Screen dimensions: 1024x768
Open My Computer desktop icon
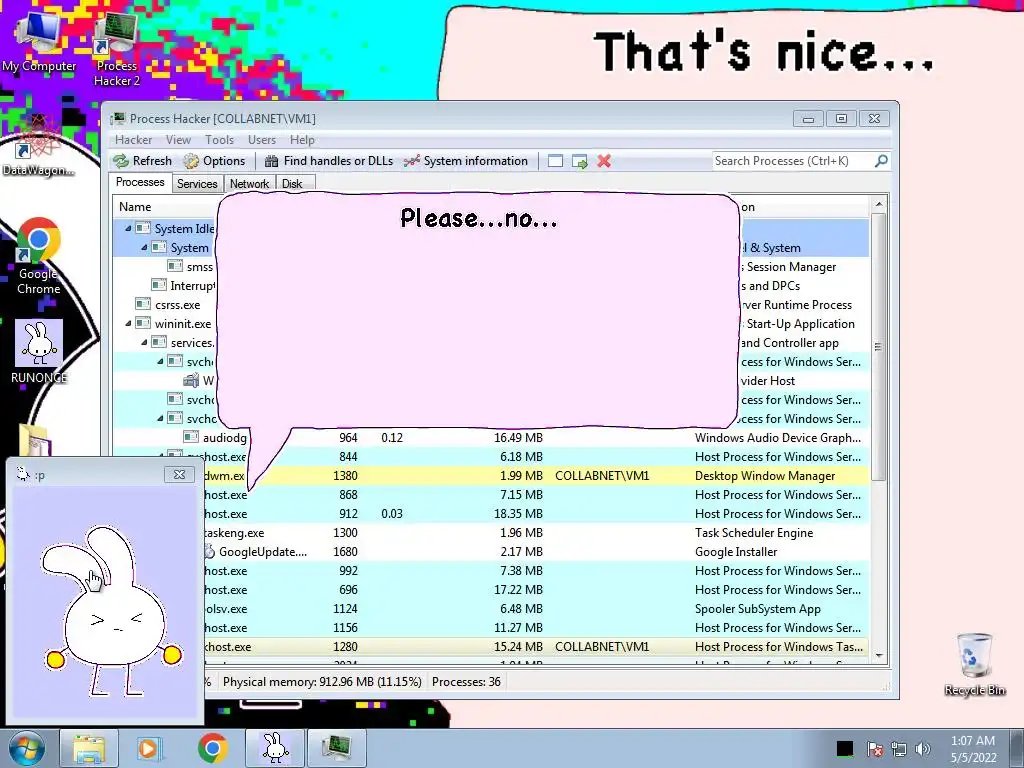coord(39,40)
